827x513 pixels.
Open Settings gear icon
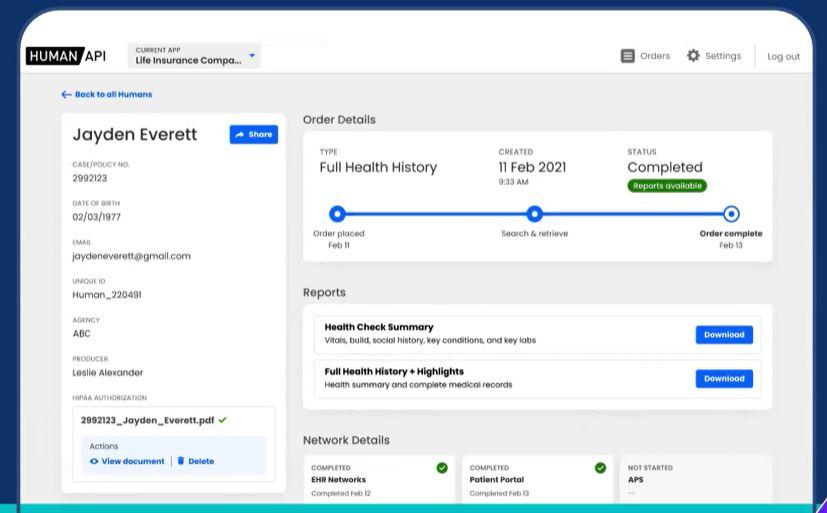(x=693, y=56)
